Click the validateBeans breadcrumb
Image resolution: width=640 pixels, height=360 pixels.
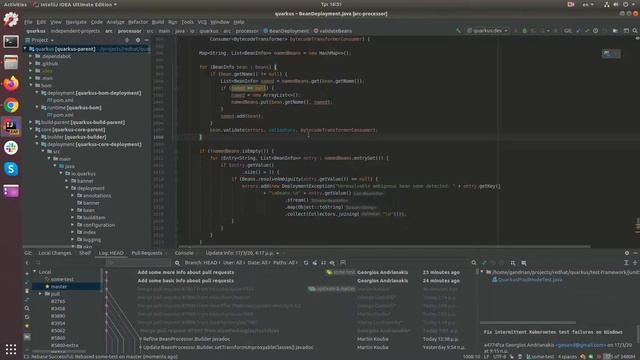click(332, 31)
